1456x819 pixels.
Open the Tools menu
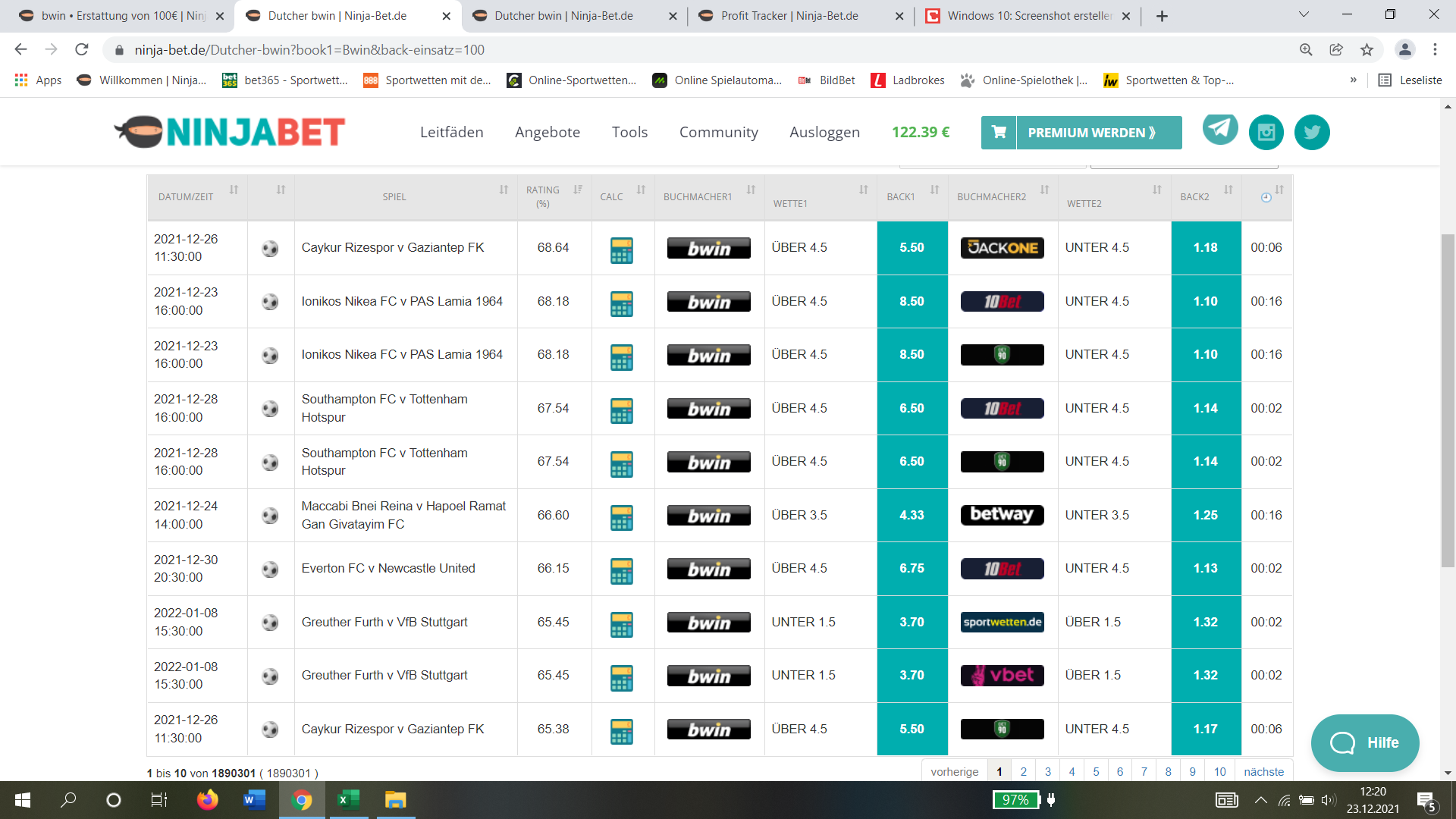(629, 132)
